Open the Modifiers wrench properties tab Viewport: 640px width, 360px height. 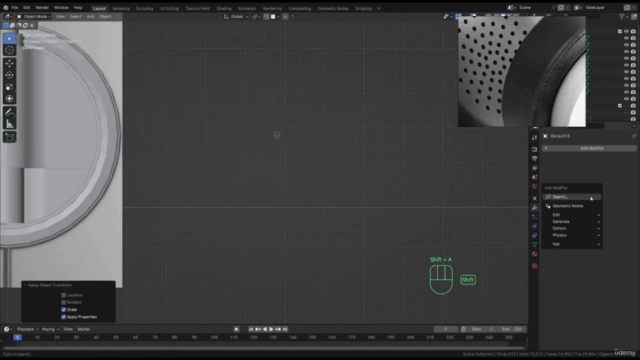click(x=535, y=208)
